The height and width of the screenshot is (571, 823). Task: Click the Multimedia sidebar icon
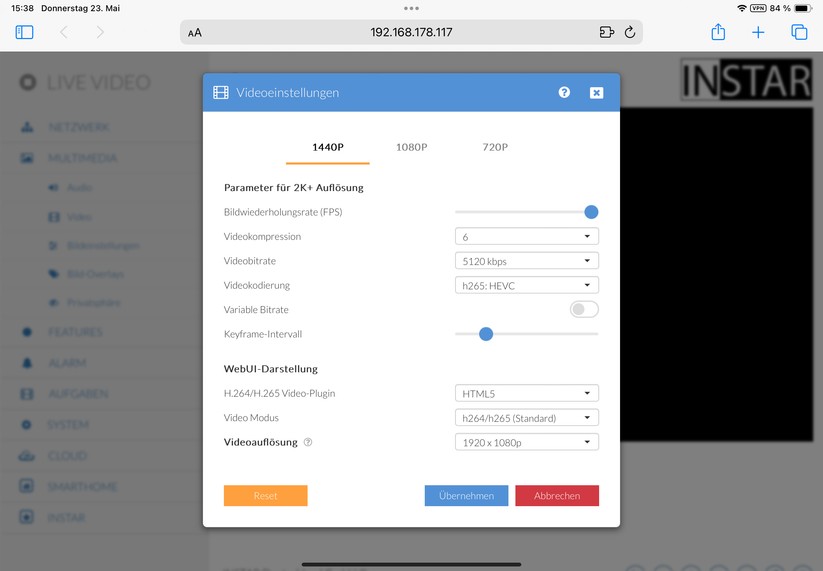point(27,158)
